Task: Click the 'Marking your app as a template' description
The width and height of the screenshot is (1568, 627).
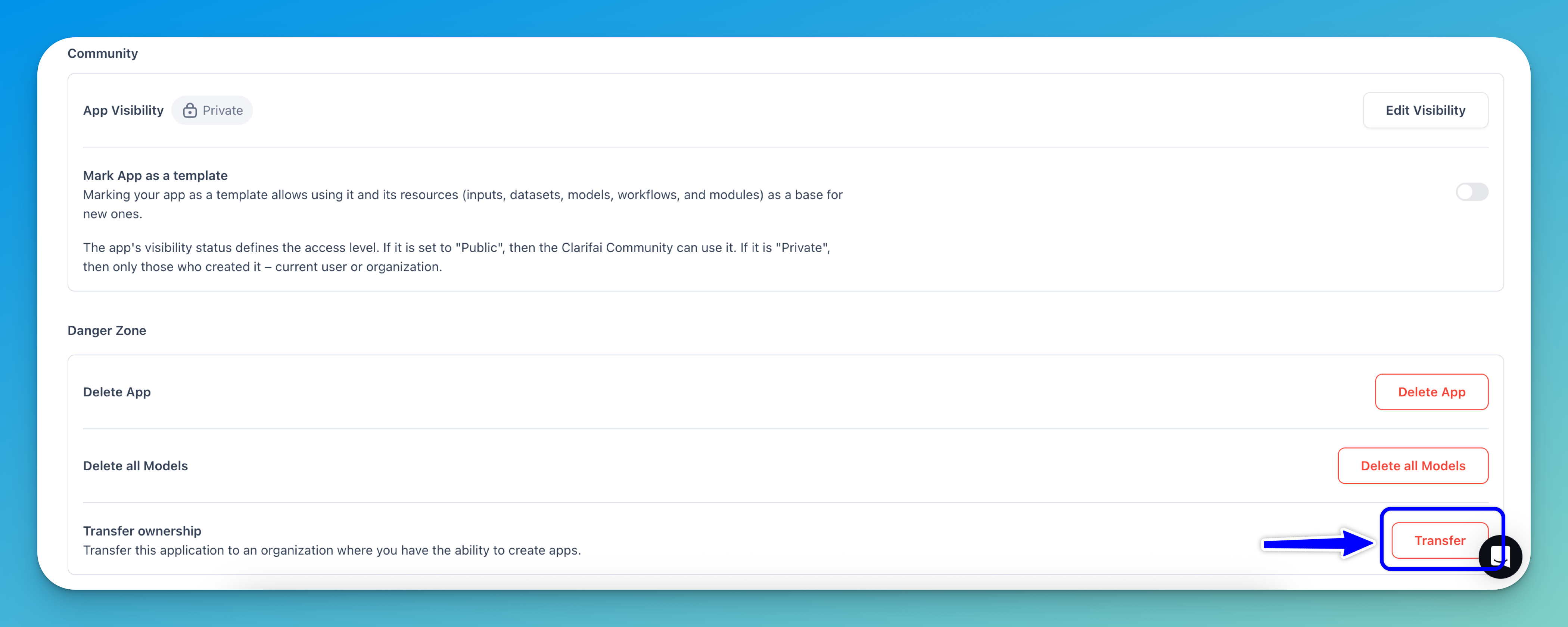Action: pos(463,204)
